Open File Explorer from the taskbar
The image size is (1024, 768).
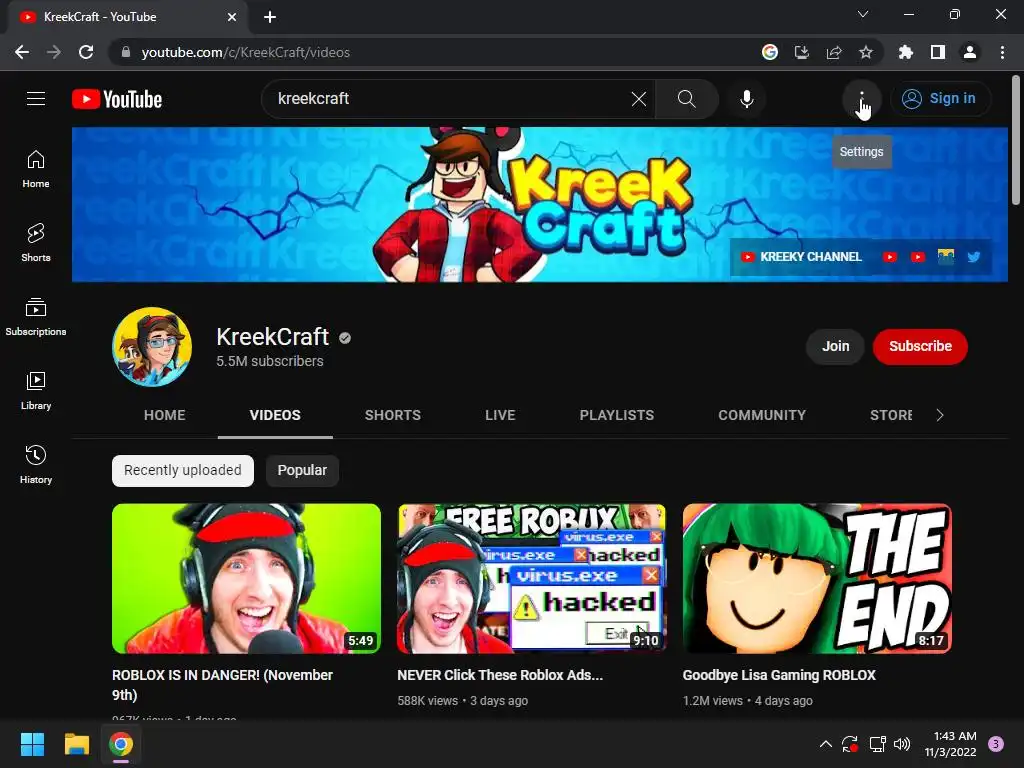(77, 744)
